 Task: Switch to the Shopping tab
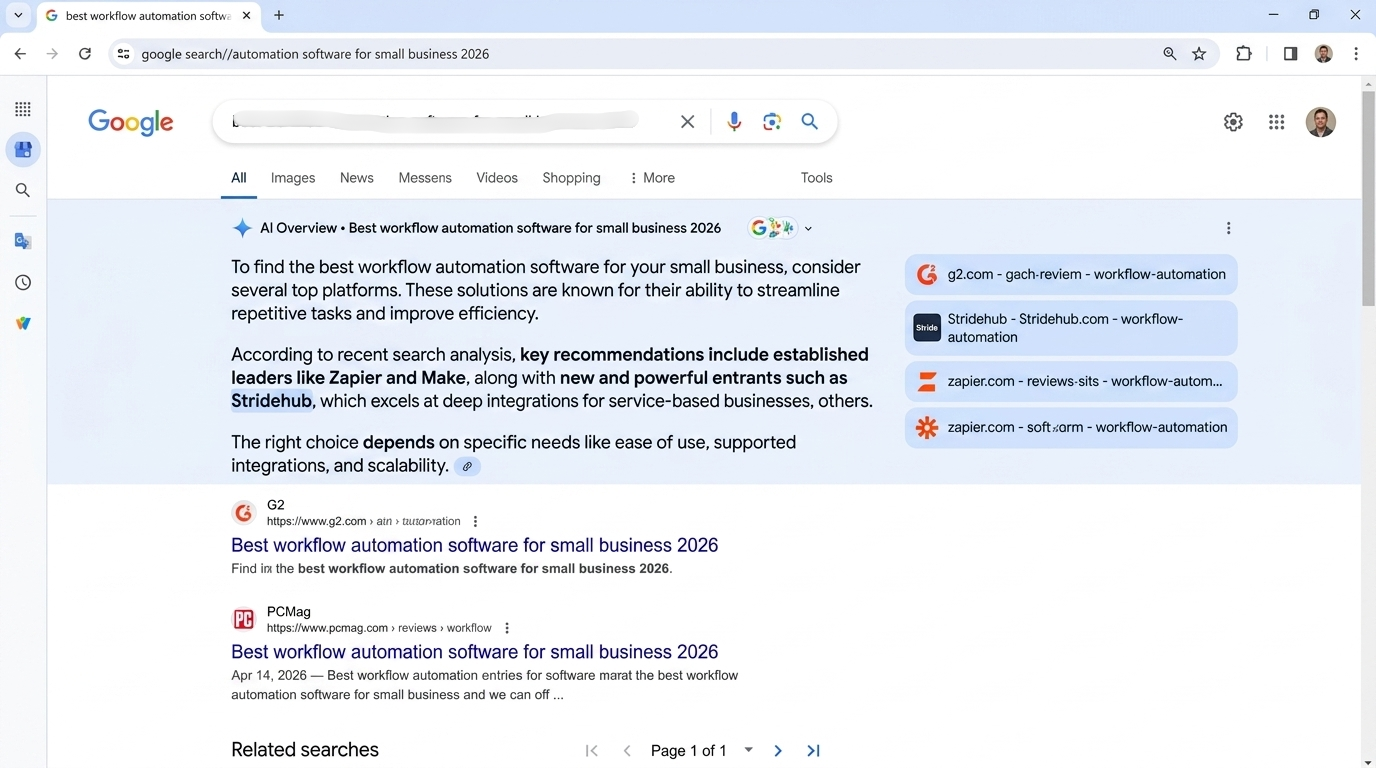point(571,178)
